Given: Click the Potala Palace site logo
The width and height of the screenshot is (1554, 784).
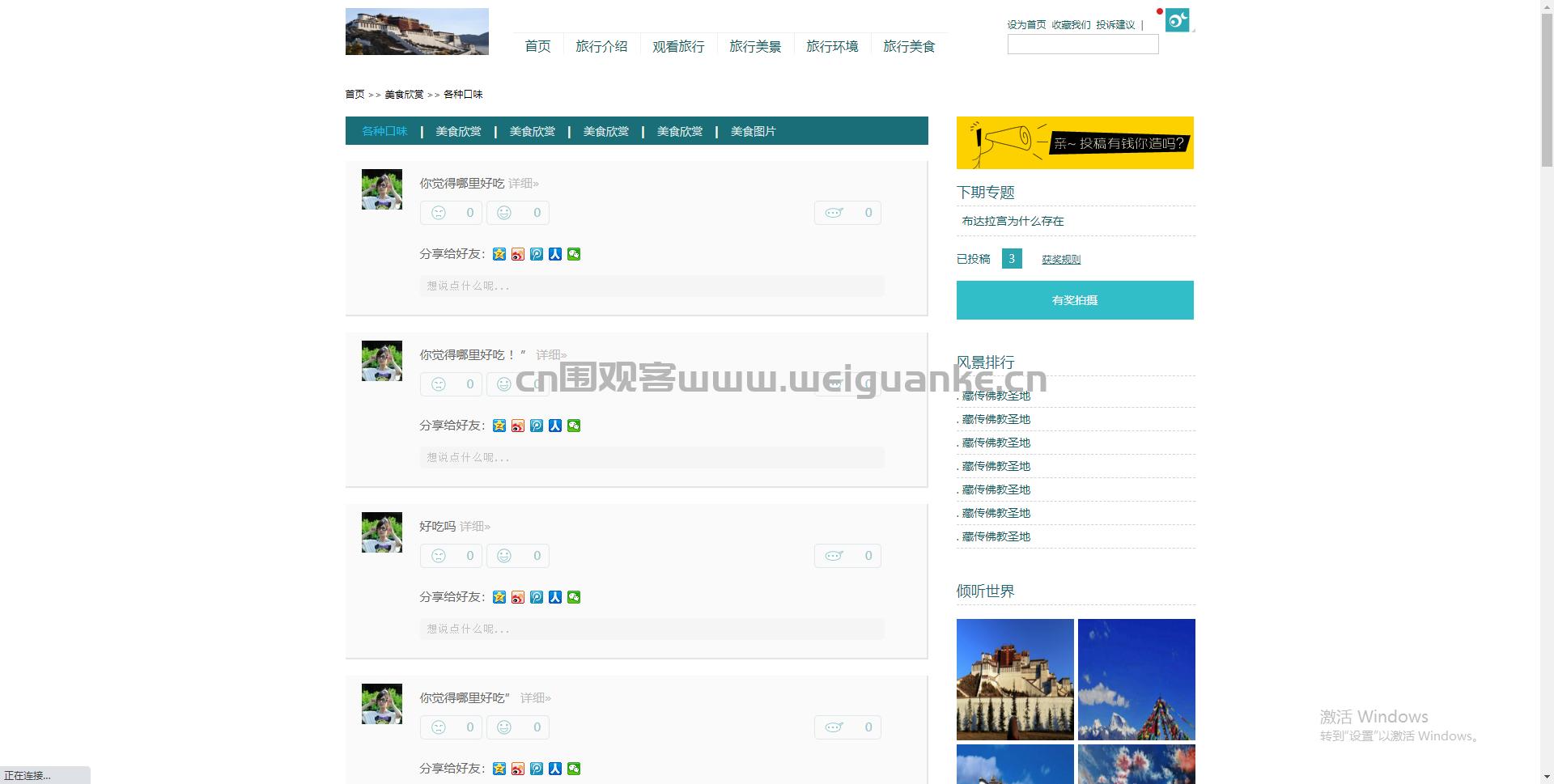Looking at the screenshot, I should click(x=417, y=31).
